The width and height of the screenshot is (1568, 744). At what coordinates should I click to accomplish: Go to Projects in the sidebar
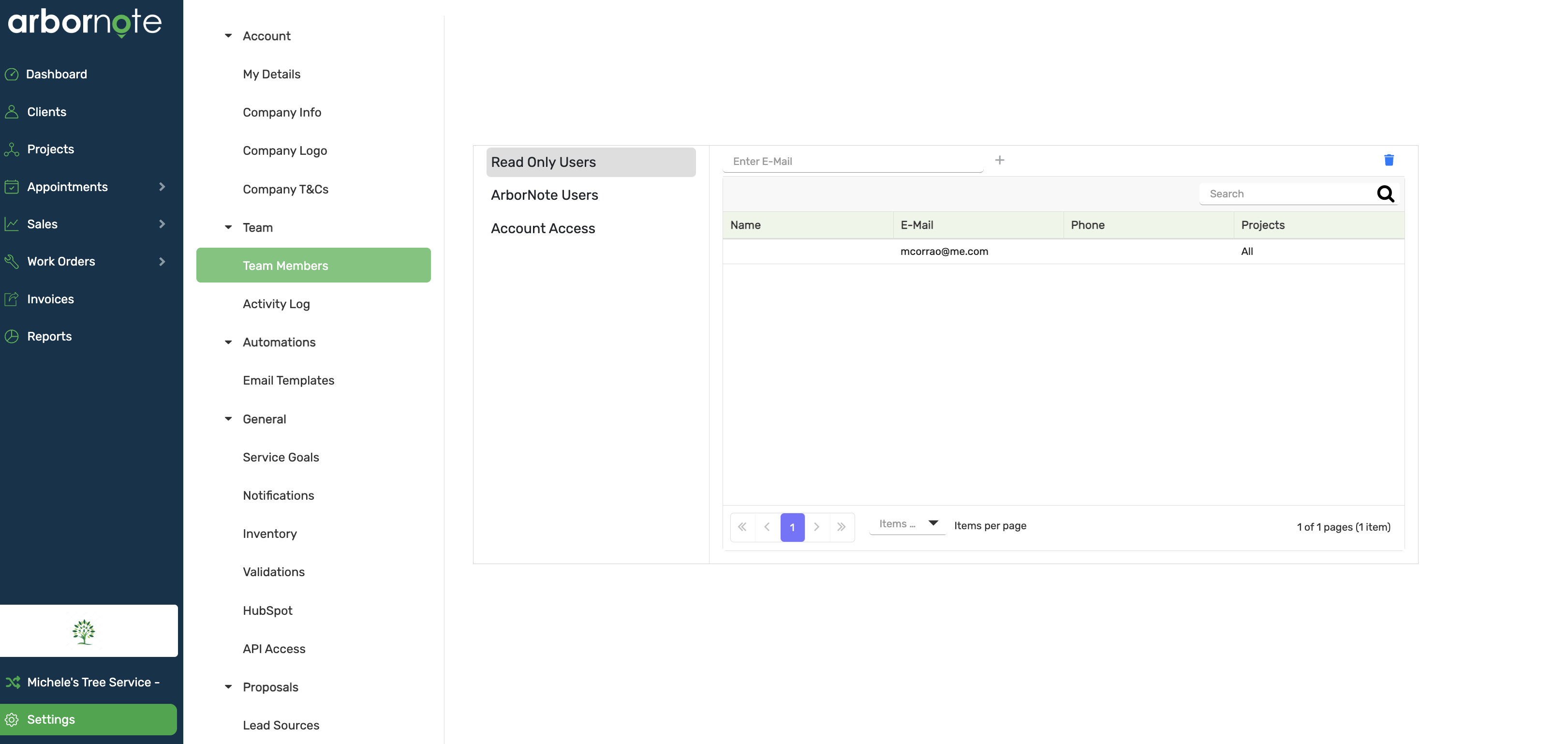pos(50,149)
